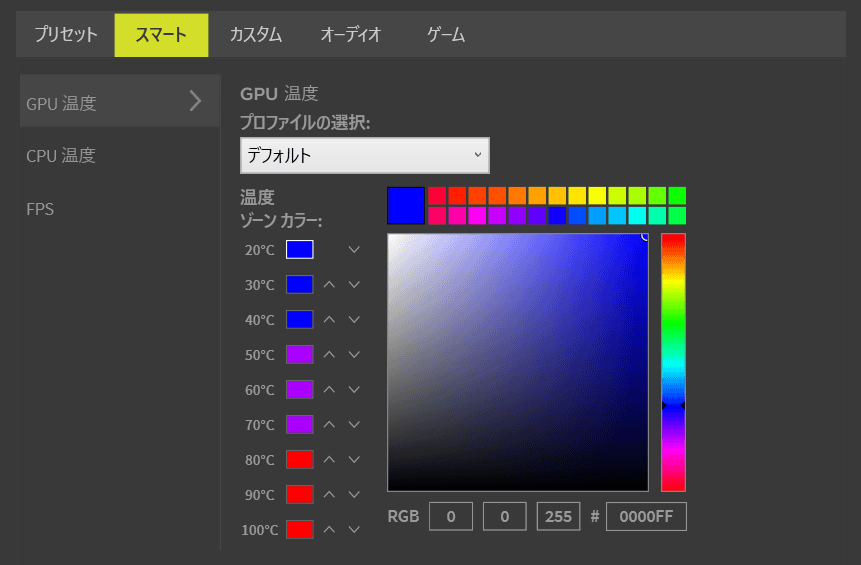Select the 30°C zone color swatch

coord(300,284)
